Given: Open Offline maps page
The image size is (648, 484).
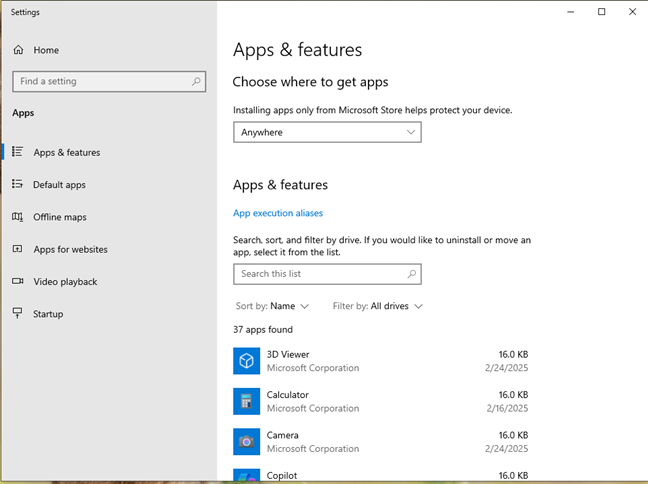Looking at the screenshot, I should click(x=60, y=217).
